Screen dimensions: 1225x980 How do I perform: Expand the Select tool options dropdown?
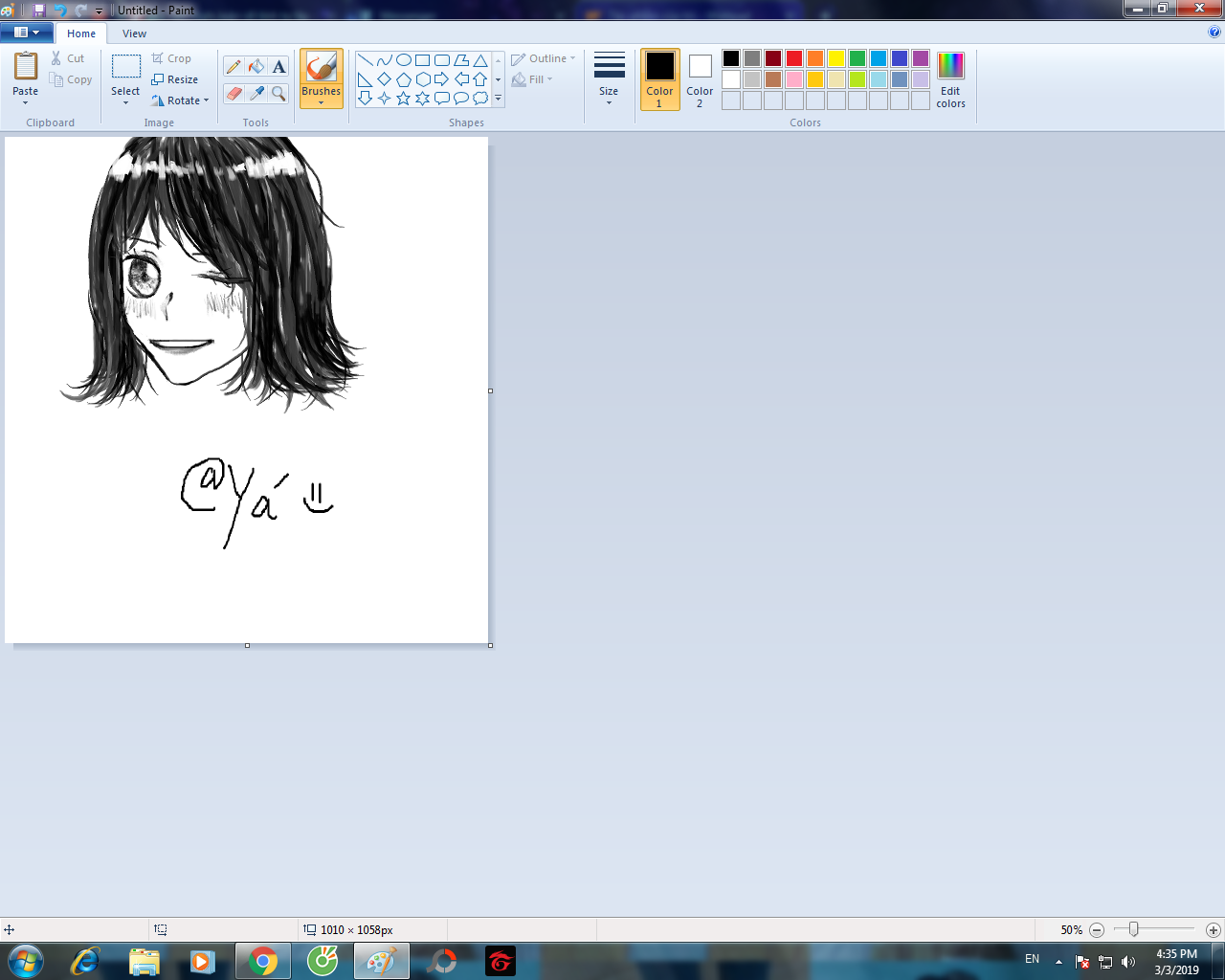pos(125,101)
